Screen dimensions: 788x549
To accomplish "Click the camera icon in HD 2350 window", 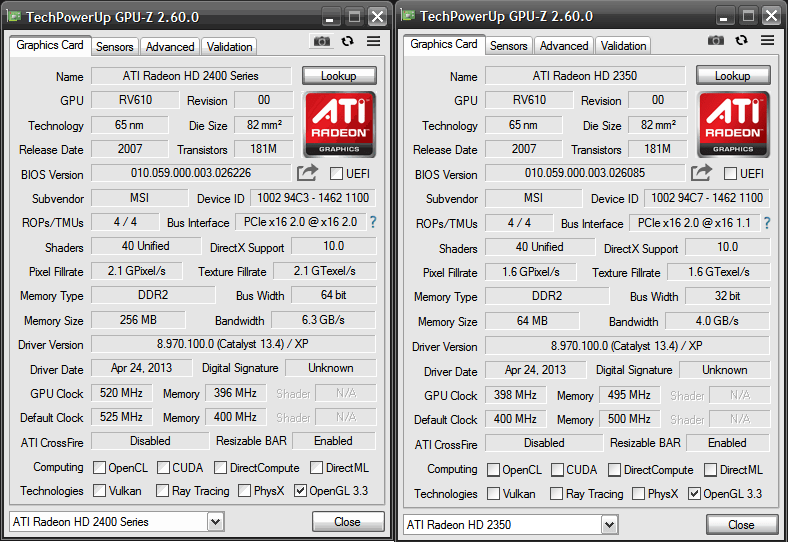I will click(716, 40).
